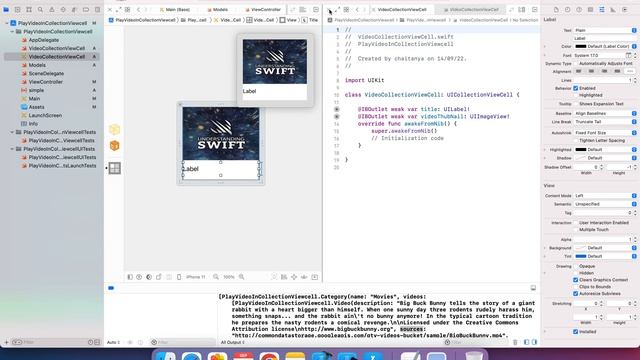Open the Test navigator diamond icon
This screenshot has width=640, height=360.
pos(63,9)
